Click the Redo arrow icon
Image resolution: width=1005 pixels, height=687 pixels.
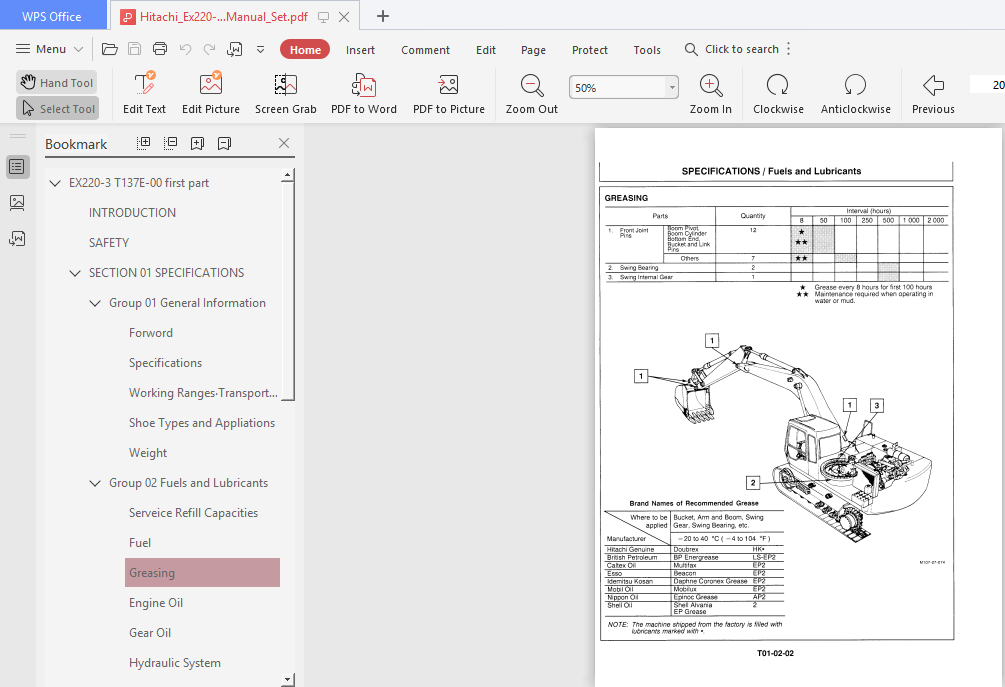point(210,49)
